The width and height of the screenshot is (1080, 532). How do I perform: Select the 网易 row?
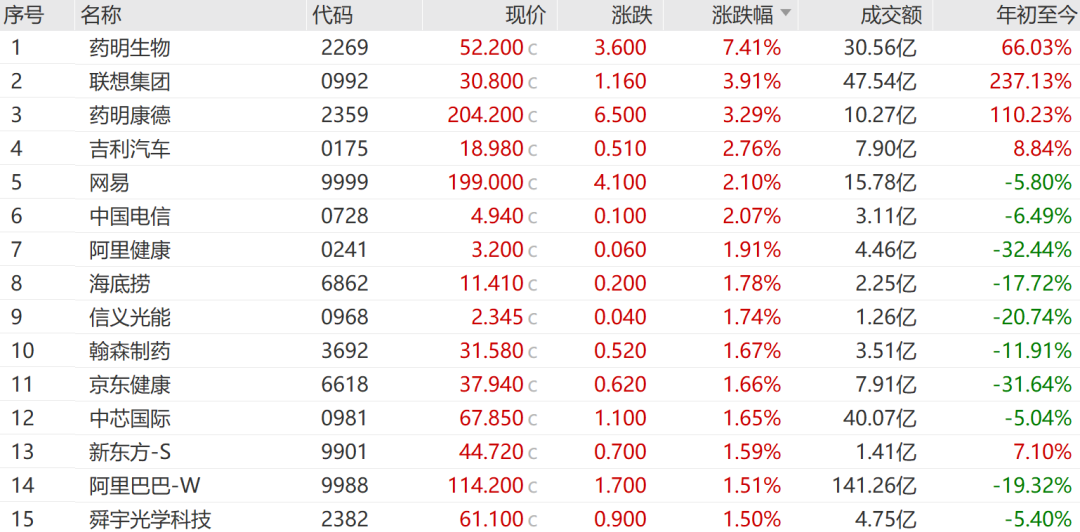pos(540,183)
